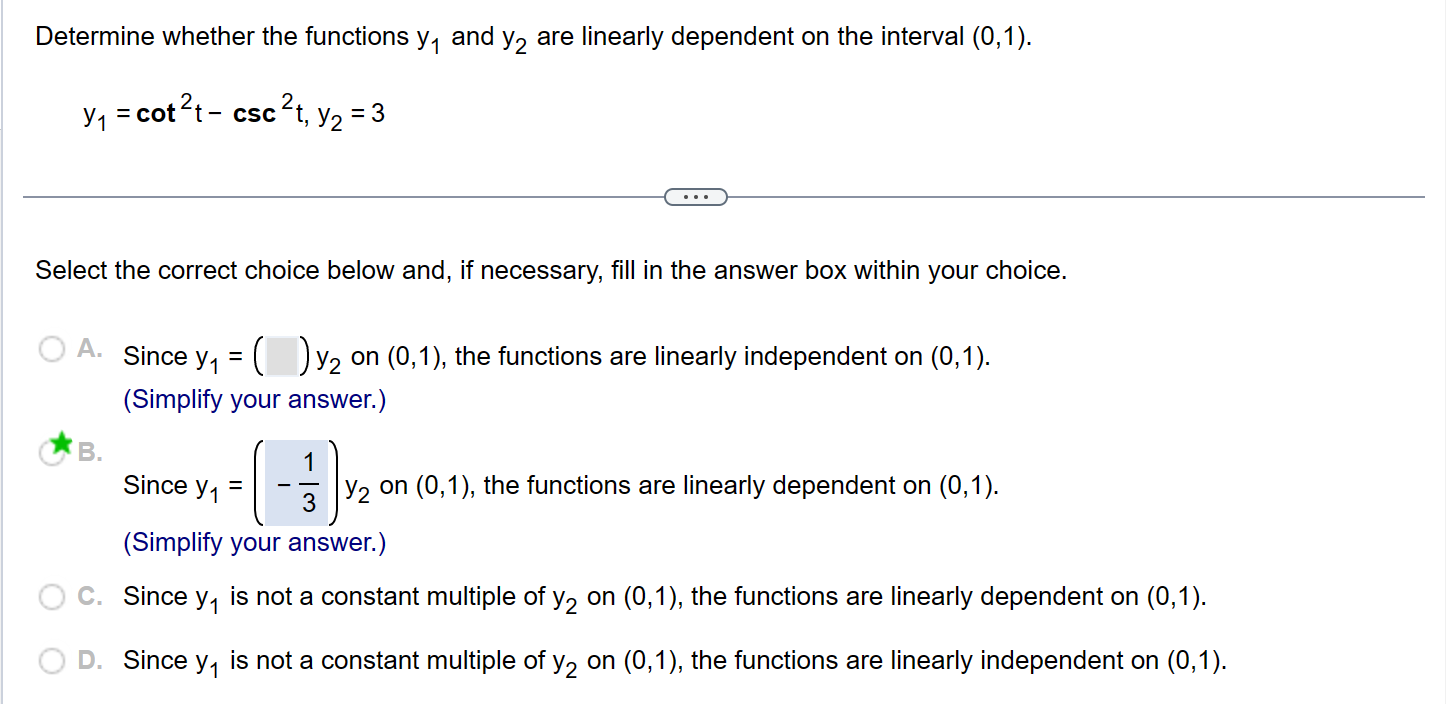The width and height of the screenshot is (1446, 704).
Task: Click the 'Simplify your answer' text under choice B
Action: [x=253, y=542]
